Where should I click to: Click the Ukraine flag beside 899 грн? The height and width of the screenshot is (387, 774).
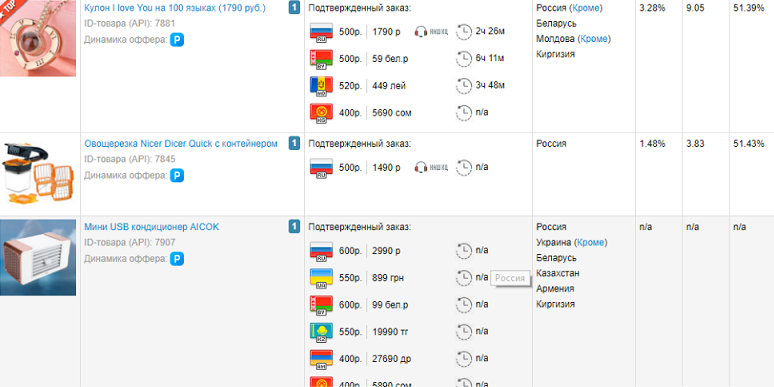(321, 278)
